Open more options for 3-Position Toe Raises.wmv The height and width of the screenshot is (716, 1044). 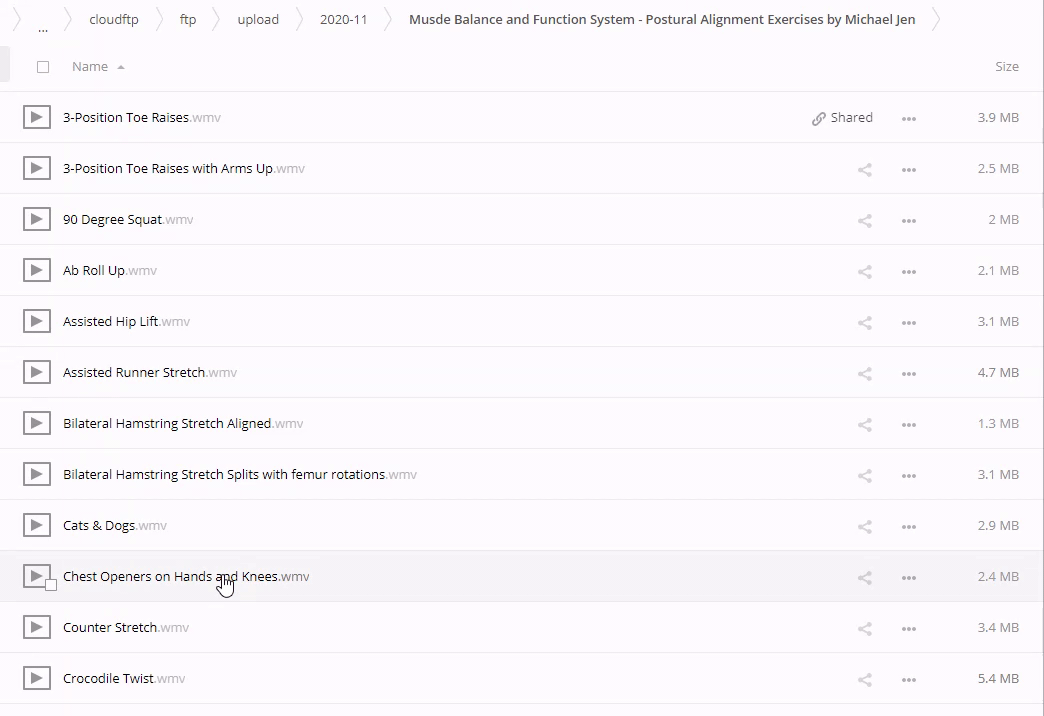click(x=908, y=118)
